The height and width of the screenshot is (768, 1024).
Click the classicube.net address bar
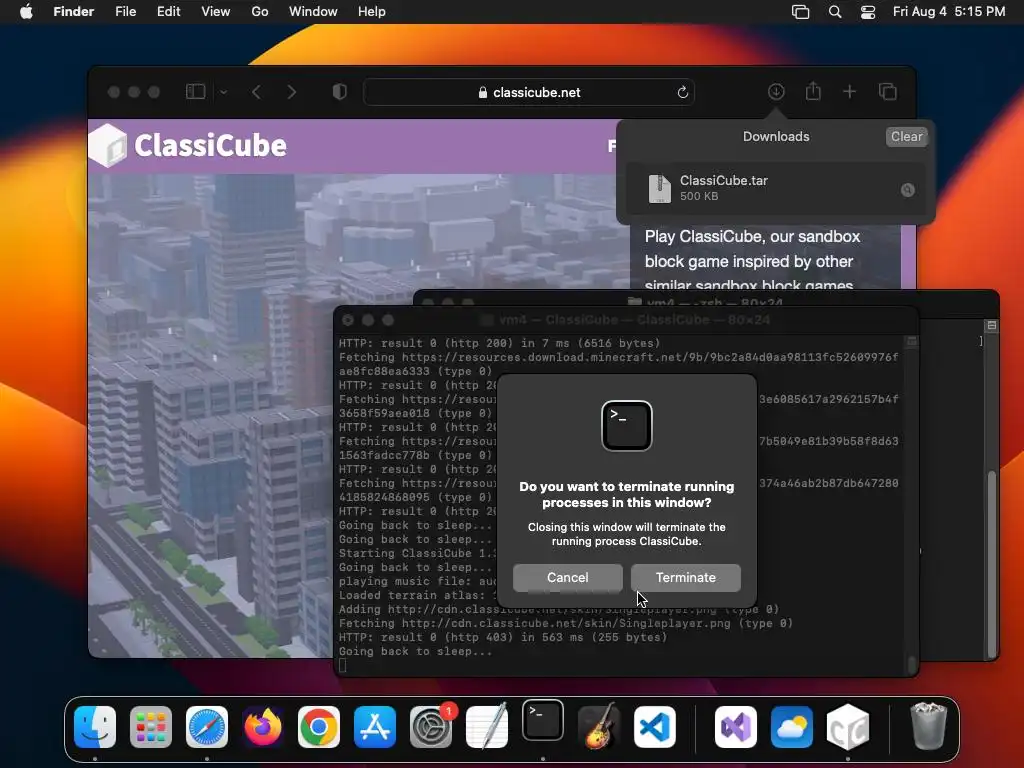click(x=529, y=92)
